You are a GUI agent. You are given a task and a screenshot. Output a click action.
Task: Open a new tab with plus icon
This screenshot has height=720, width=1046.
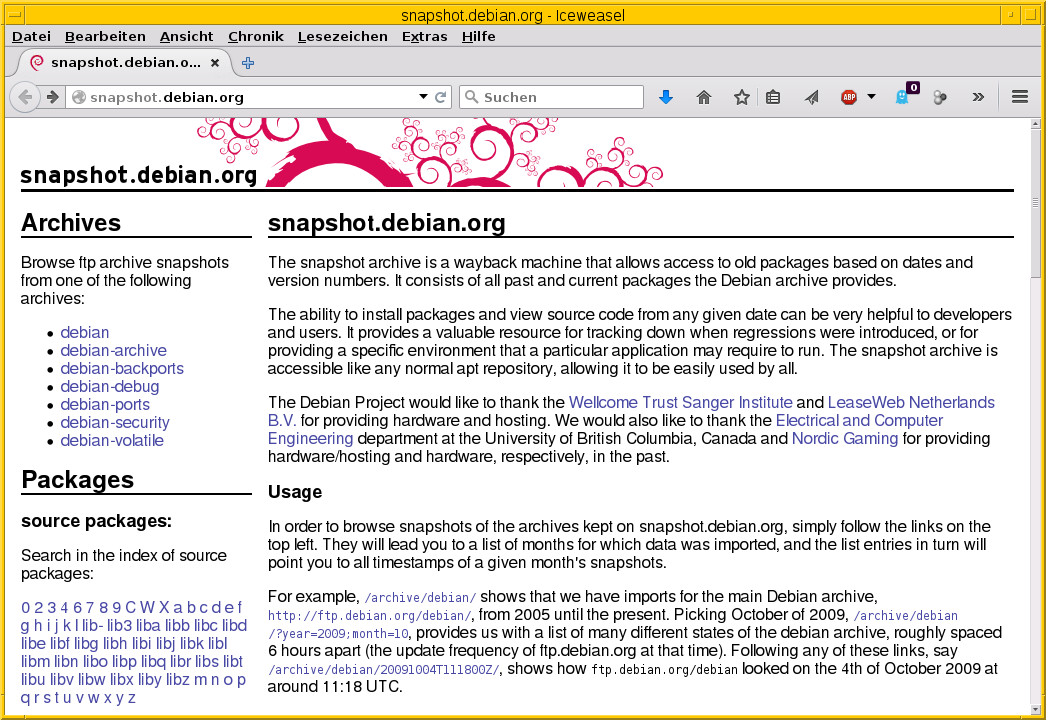248,63
